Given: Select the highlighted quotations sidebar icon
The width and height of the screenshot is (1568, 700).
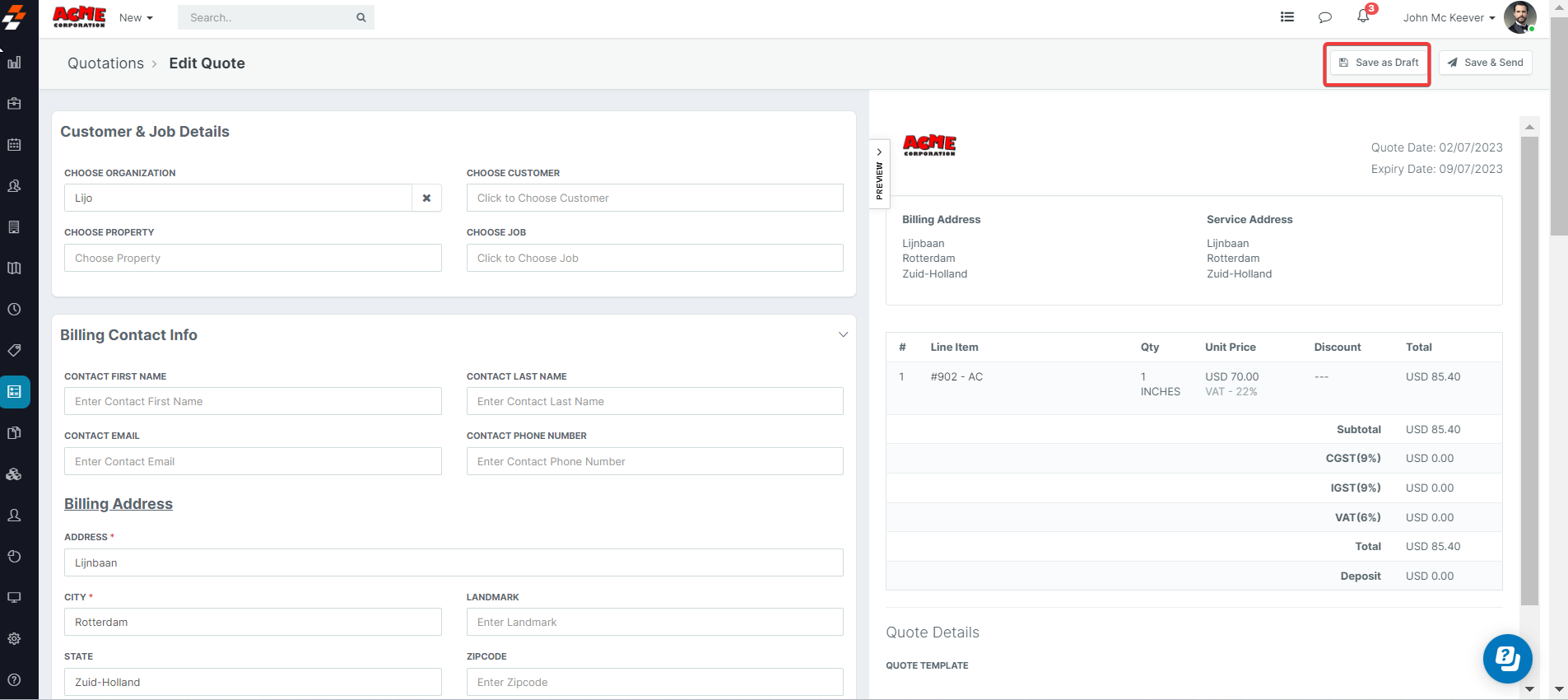Looking at the screenshot, I should click(15, 392).
